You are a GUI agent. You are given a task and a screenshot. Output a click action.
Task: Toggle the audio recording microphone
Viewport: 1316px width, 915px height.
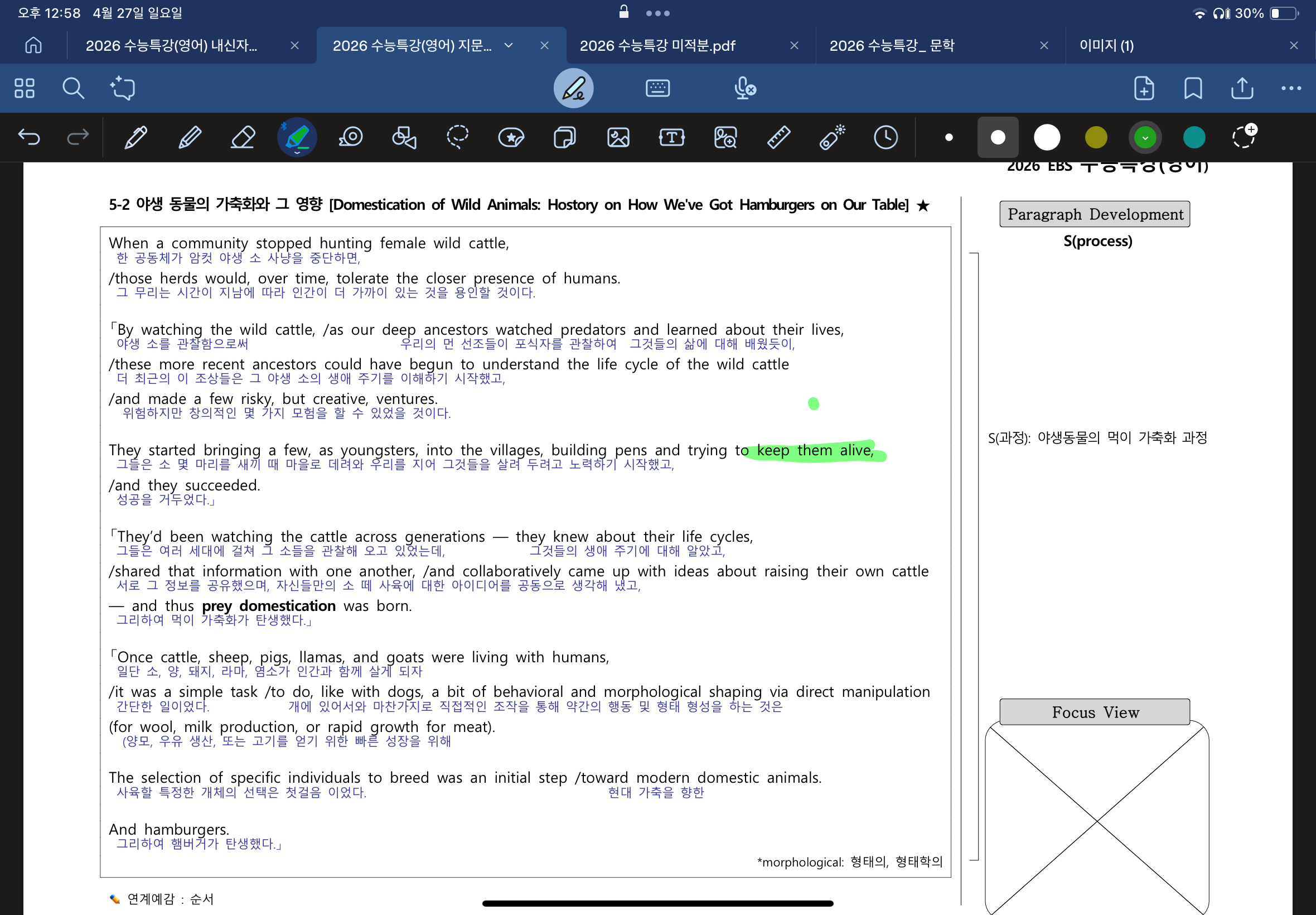745,88
